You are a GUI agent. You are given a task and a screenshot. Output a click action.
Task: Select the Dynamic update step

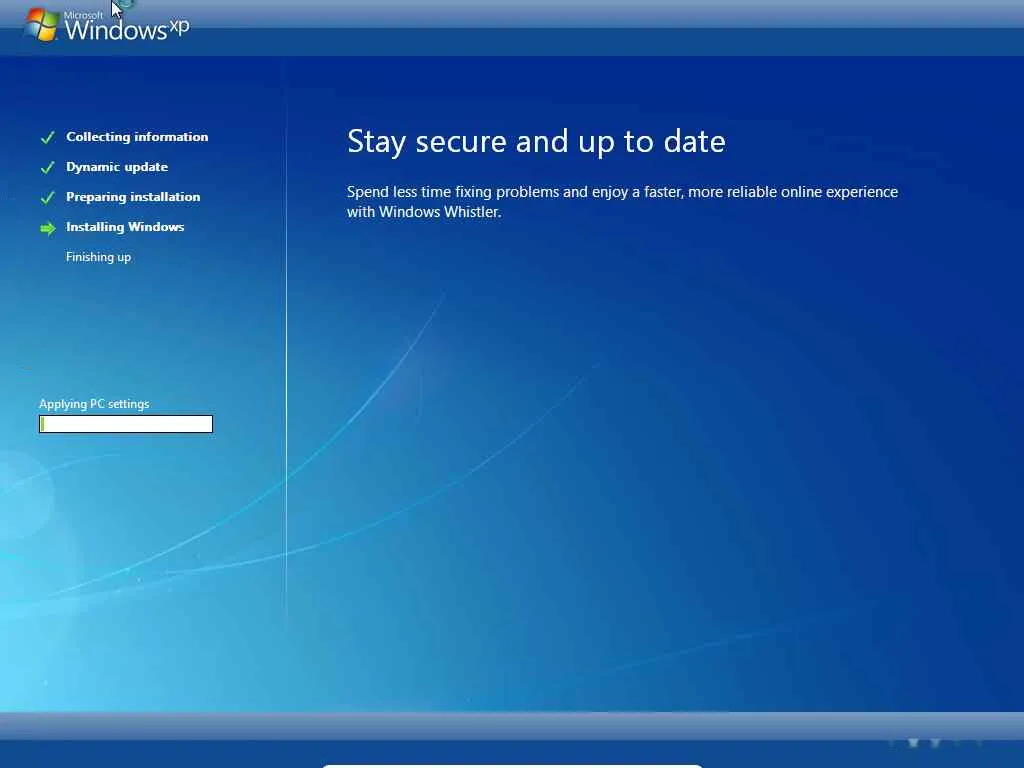[117, 167]
